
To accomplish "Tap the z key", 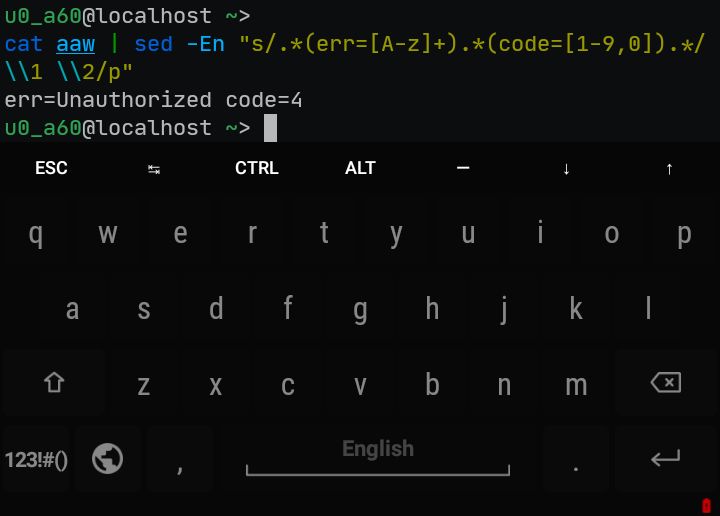I will (x=144, y=385).
